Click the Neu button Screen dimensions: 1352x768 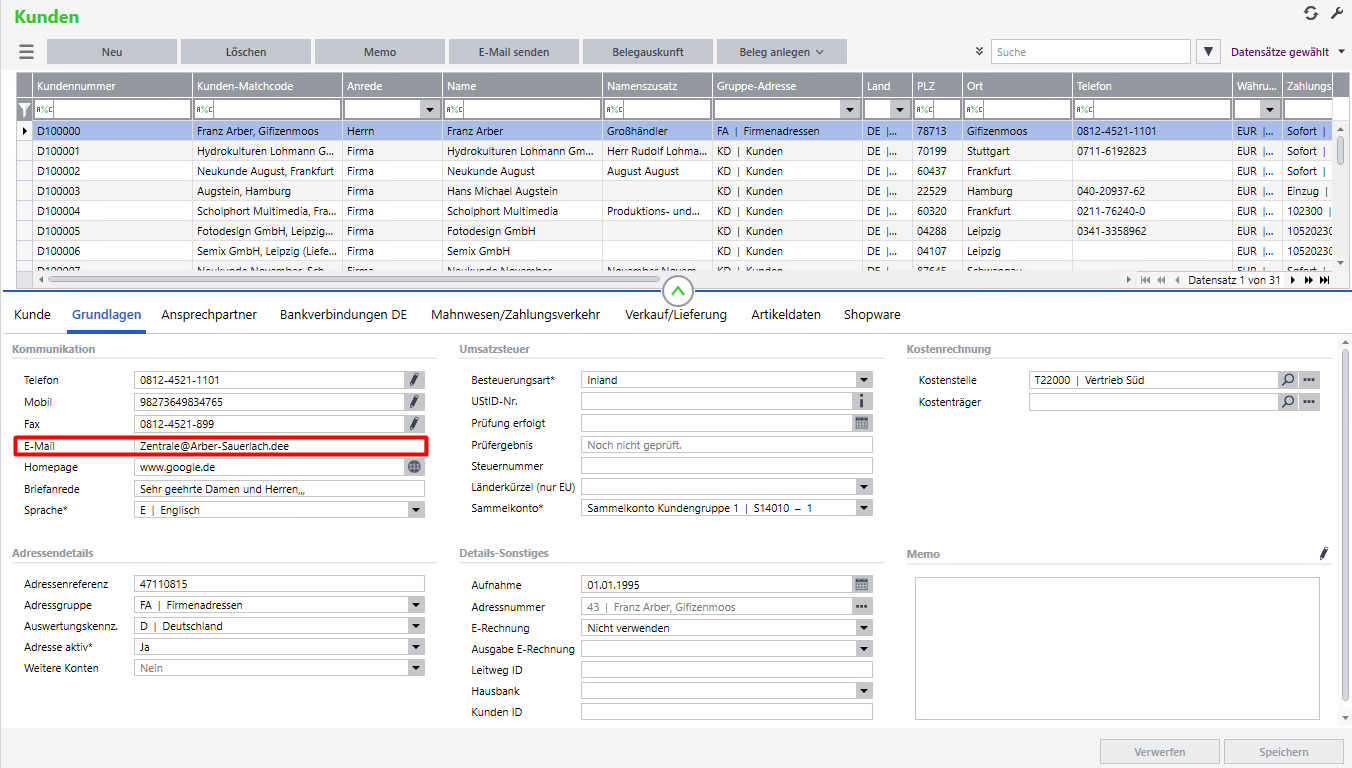point(112,52)
